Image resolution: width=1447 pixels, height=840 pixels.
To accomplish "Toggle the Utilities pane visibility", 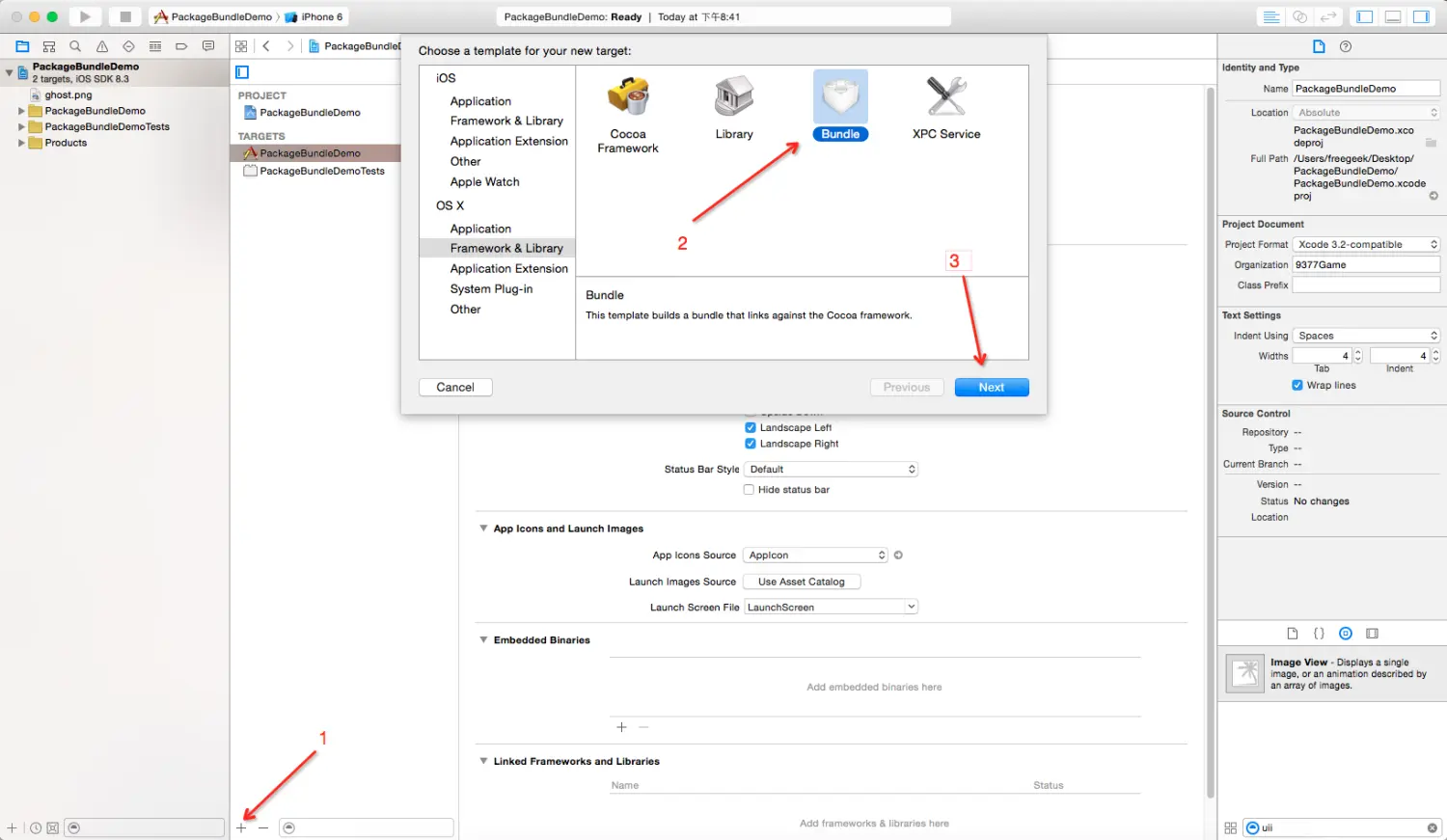I will point(1421,16).
